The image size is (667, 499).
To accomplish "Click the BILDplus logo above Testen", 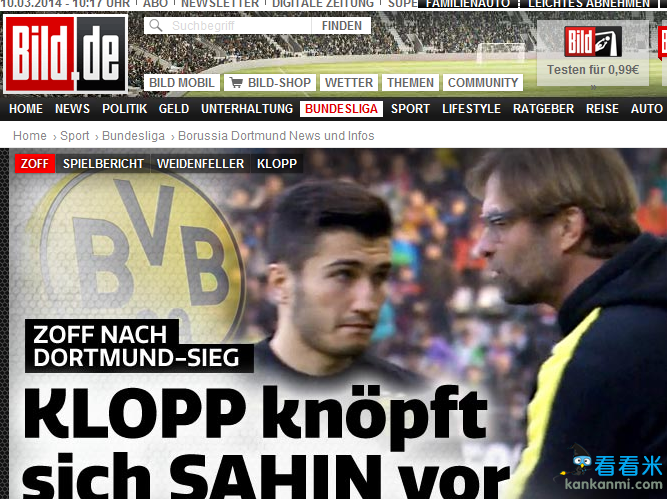I will coord(593,42).
